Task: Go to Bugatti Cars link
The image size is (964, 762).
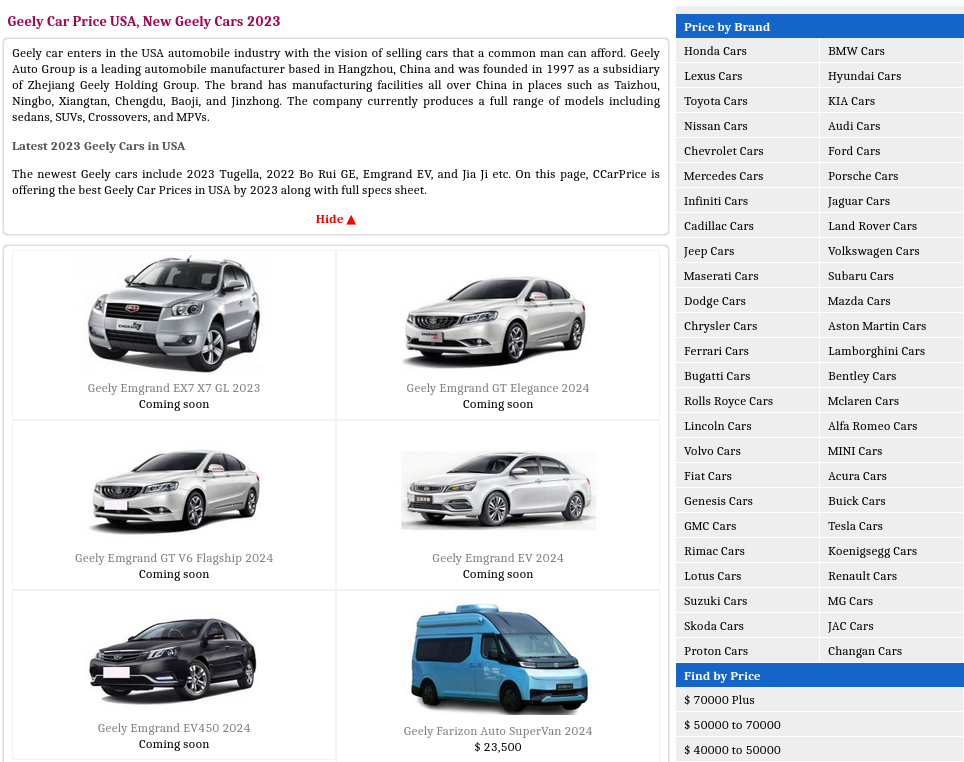Action: [x=717, y=376]
